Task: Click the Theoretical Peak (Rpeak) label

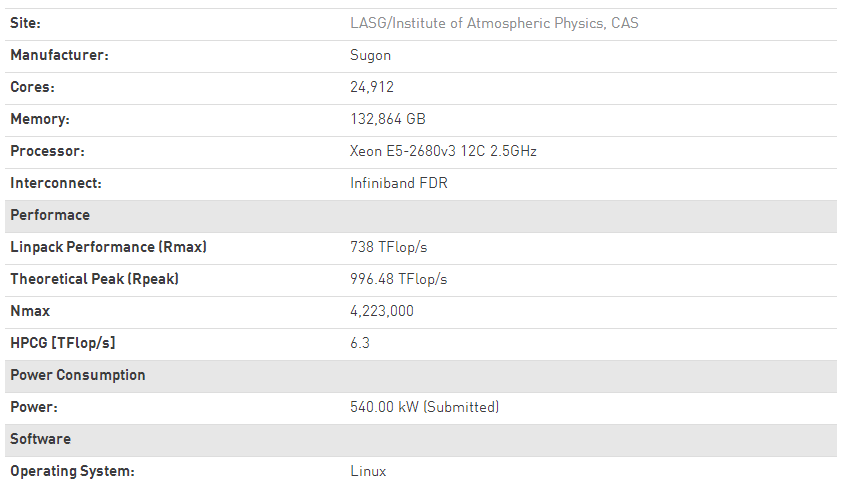Action: pos(94,279)
